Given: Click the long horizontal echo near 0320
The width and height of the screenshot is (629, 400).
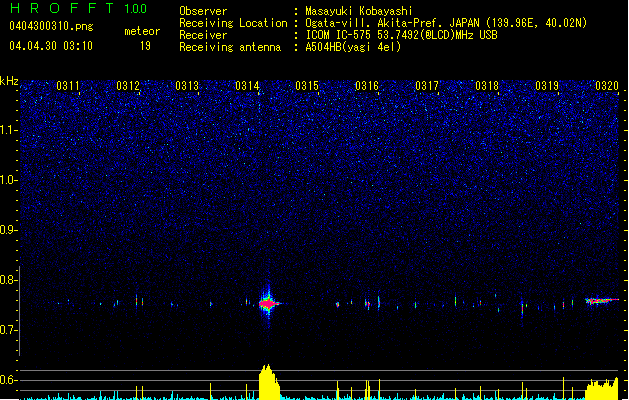Looking at the screenshot, I should 601,301.
